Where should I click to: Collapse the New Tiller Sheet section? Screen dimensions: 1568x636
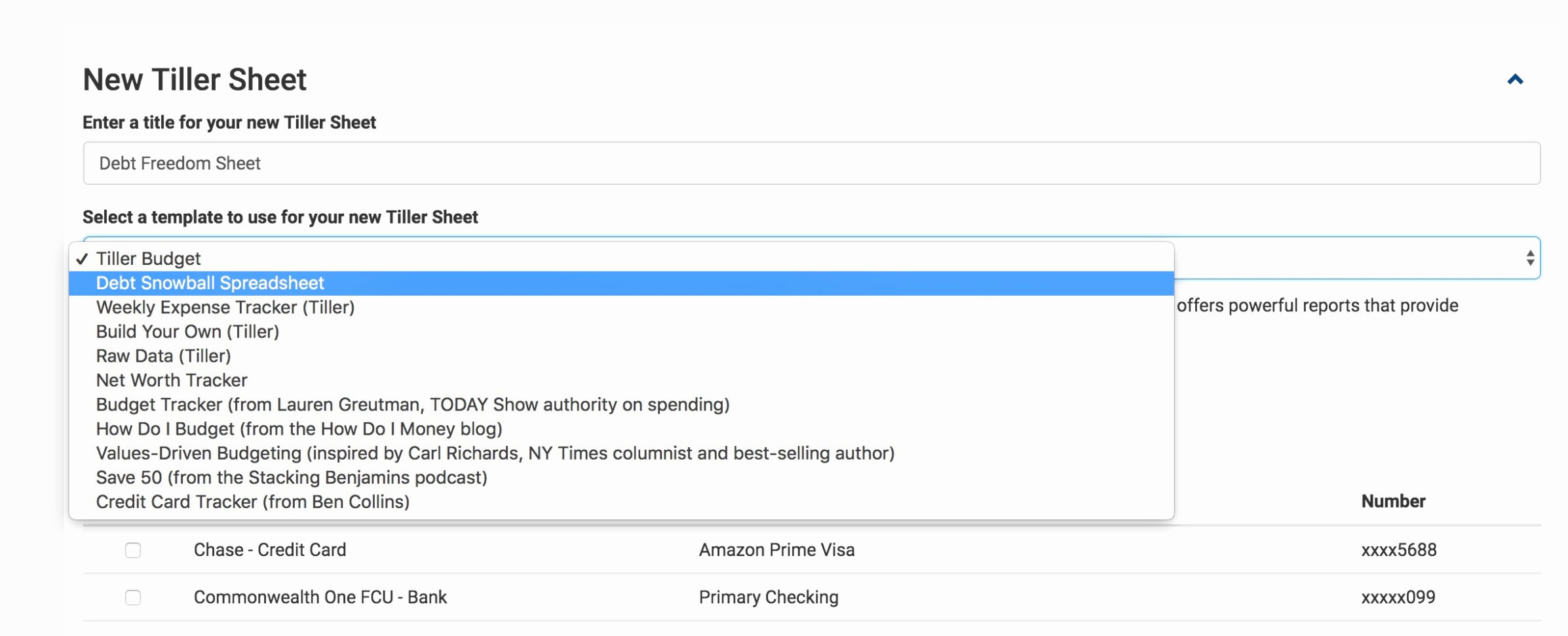1516,79
